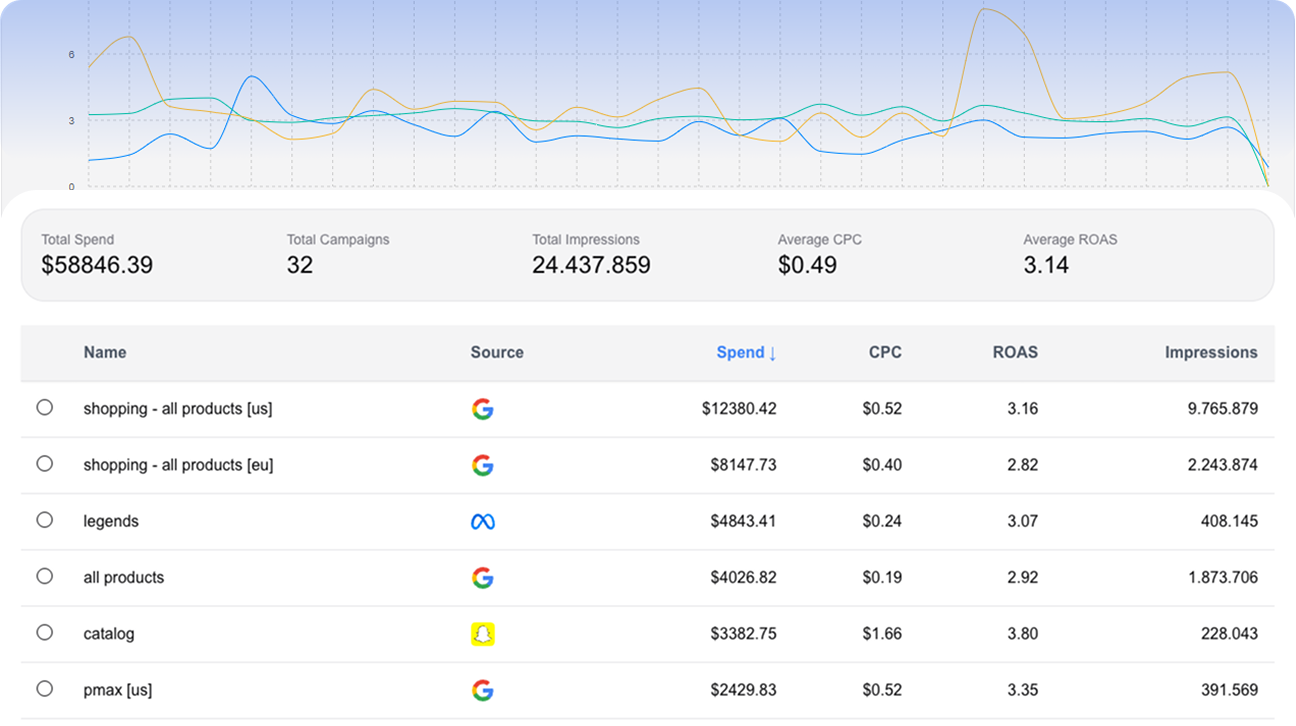Click the Total Spend value $58846.39
This screenshot has width=1296, height=726.
pyautogui.click(x=97, y=265)
